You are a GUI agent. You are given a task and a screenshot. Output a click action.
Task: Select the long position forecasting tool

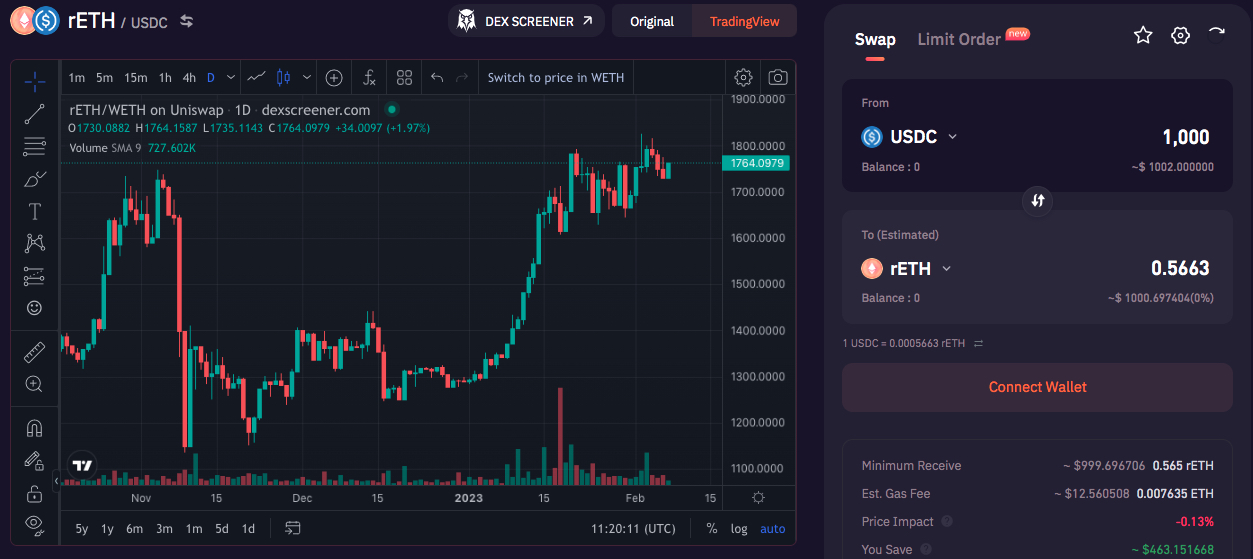tap(34, 276)
